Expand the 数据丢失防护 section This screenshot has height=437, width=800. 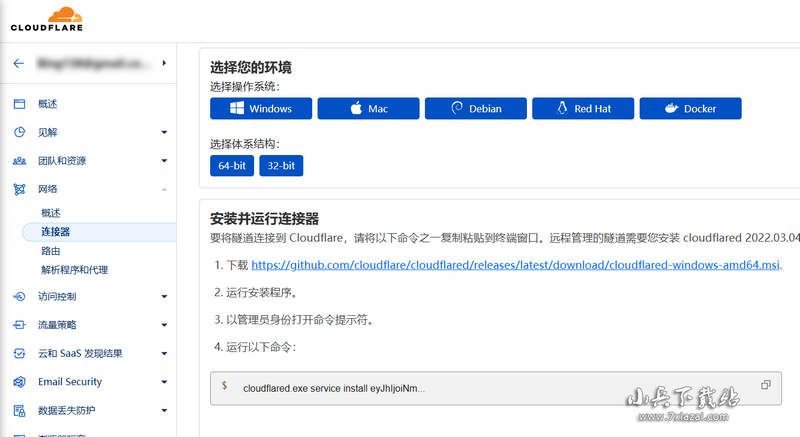point(164,411)
